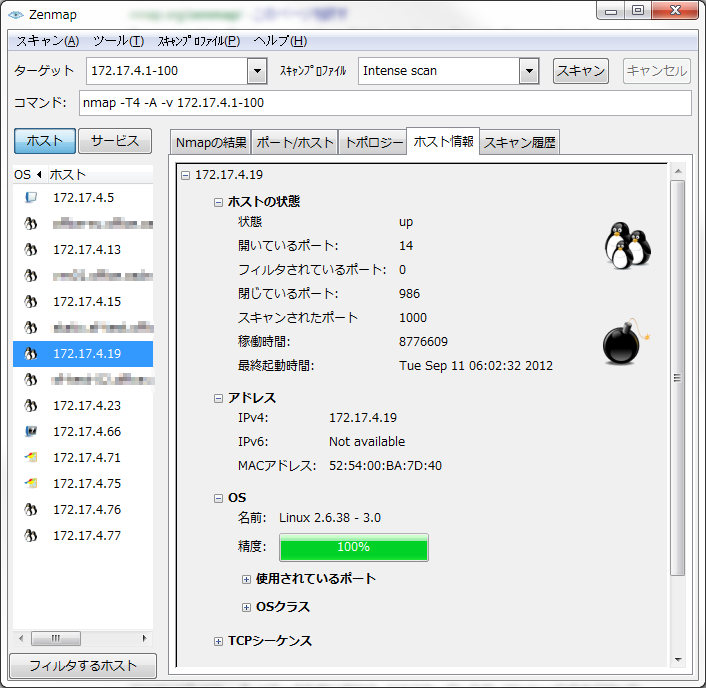
Task: Switch to the トポロジー tab
Action: (x=373, y=142)
